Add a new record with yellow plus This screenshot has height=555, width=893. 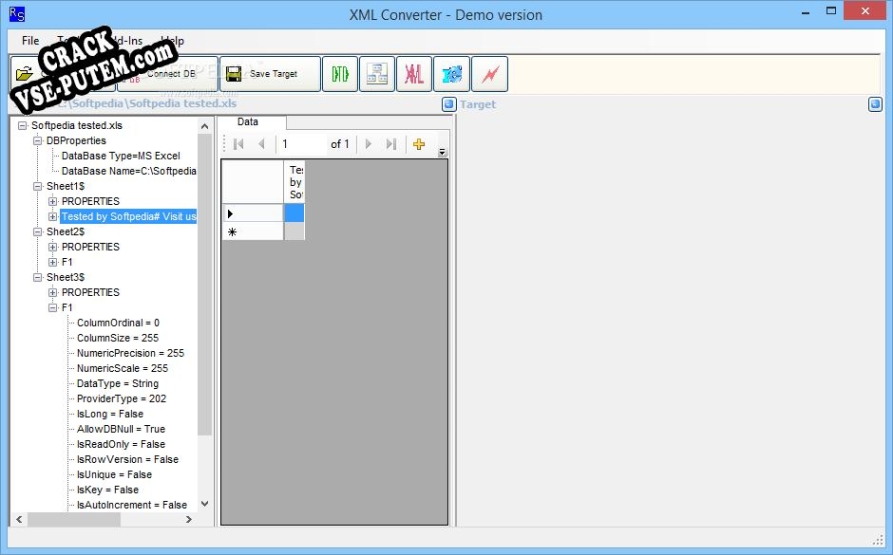[419, 144]
